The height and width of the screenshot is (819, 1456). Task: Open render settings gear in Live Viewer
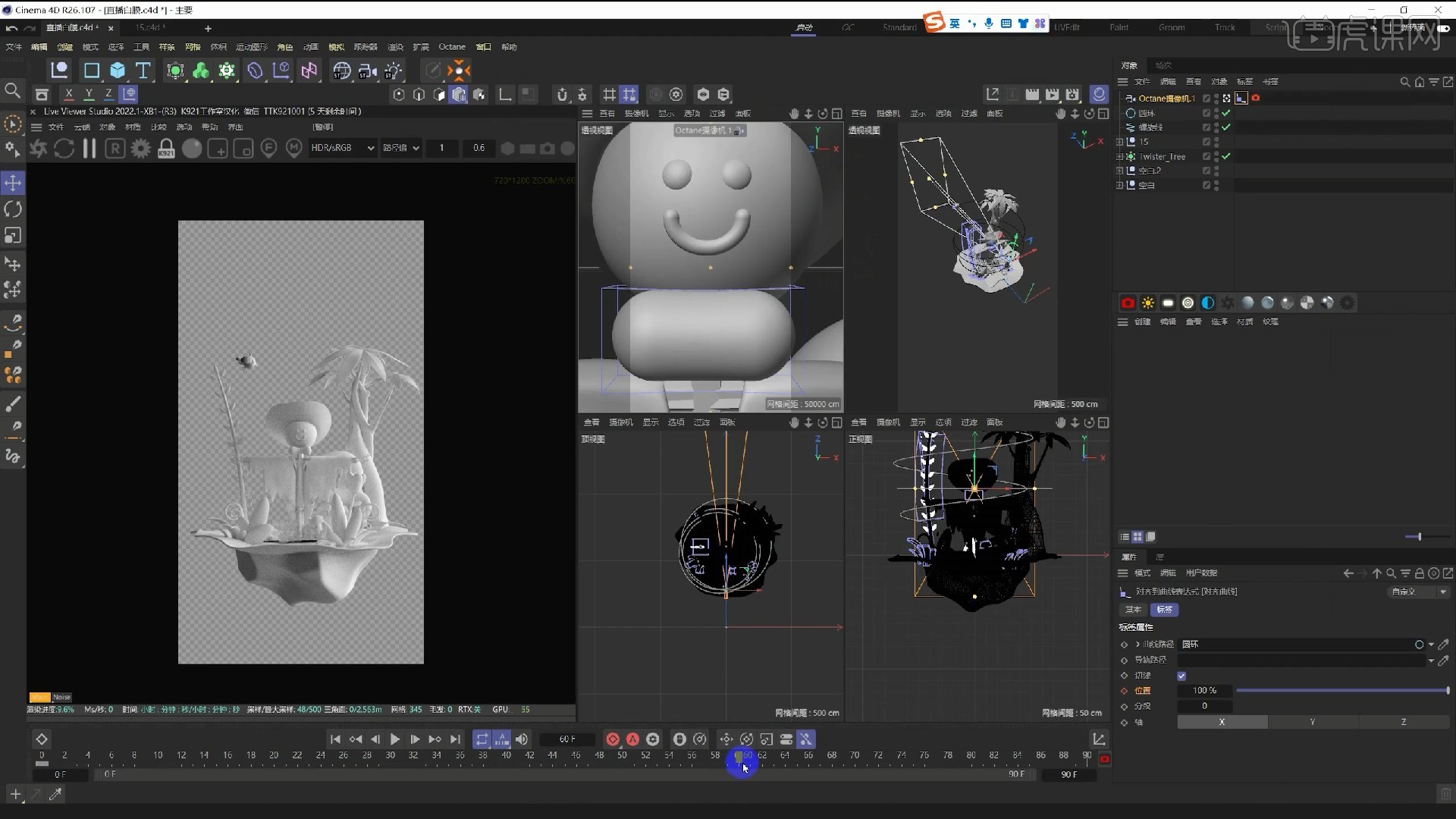click(x=140, y=149)
